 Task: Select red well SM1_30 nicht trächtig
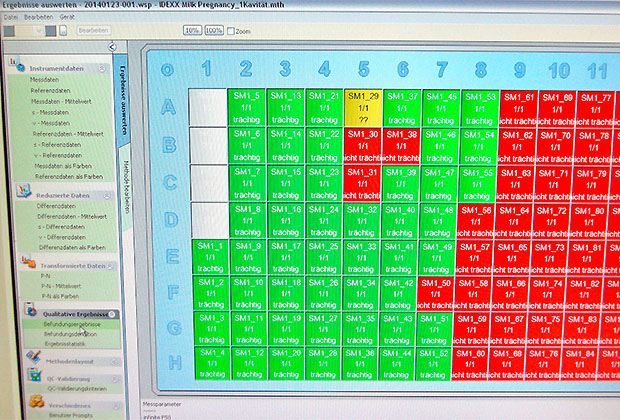(362, 145)
